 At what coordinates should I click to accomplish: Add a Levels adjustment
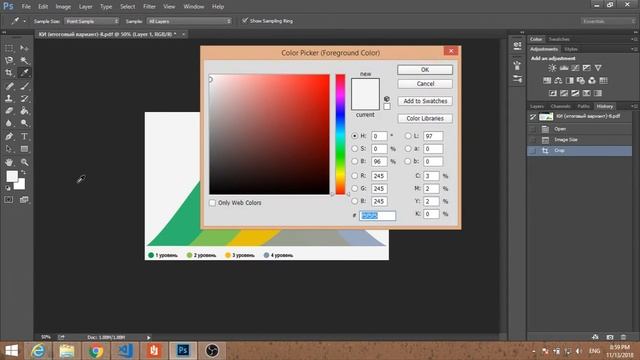click(564, 68)
